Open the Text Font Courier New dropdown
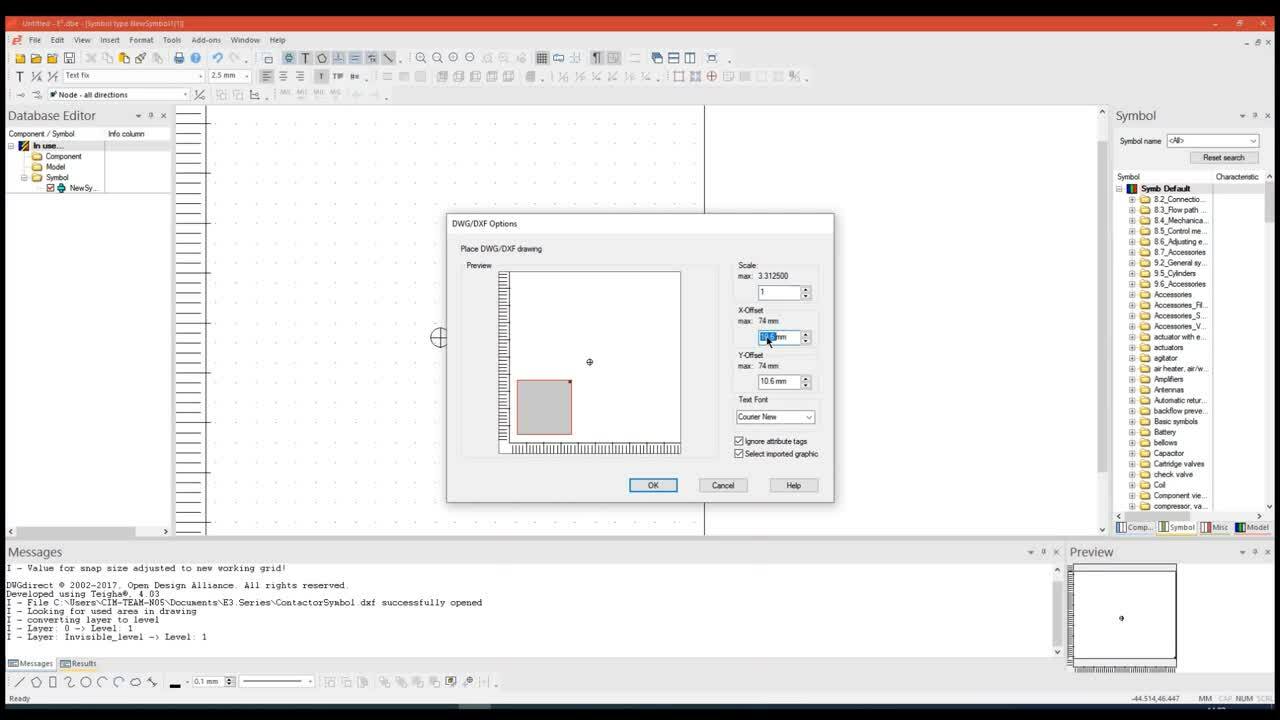The height and width of the screenshot is (720, 1280). point(776,417)
